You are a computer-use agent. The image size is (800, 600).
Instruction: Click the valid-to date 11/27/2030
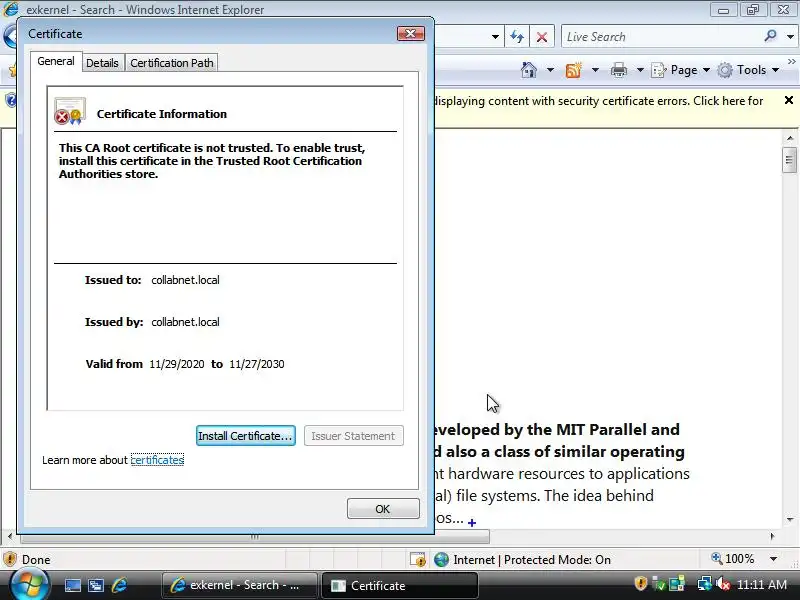pos(257,364)
